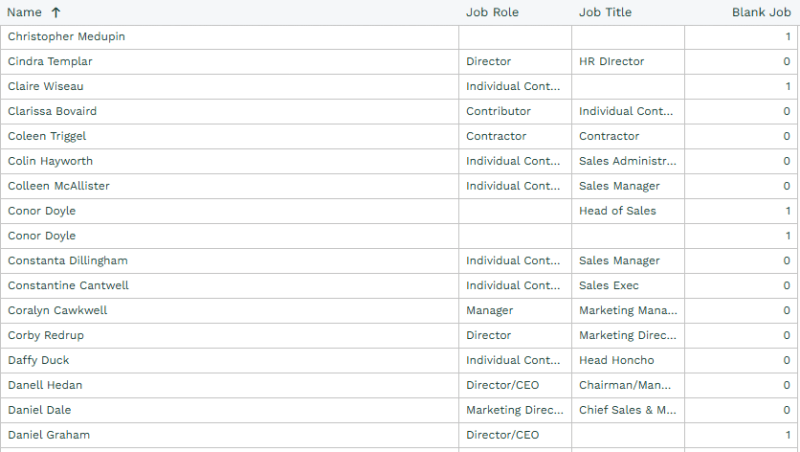Open the Cindra Templar row
Viewport: 800px width, 452px height.
(50, 62)
